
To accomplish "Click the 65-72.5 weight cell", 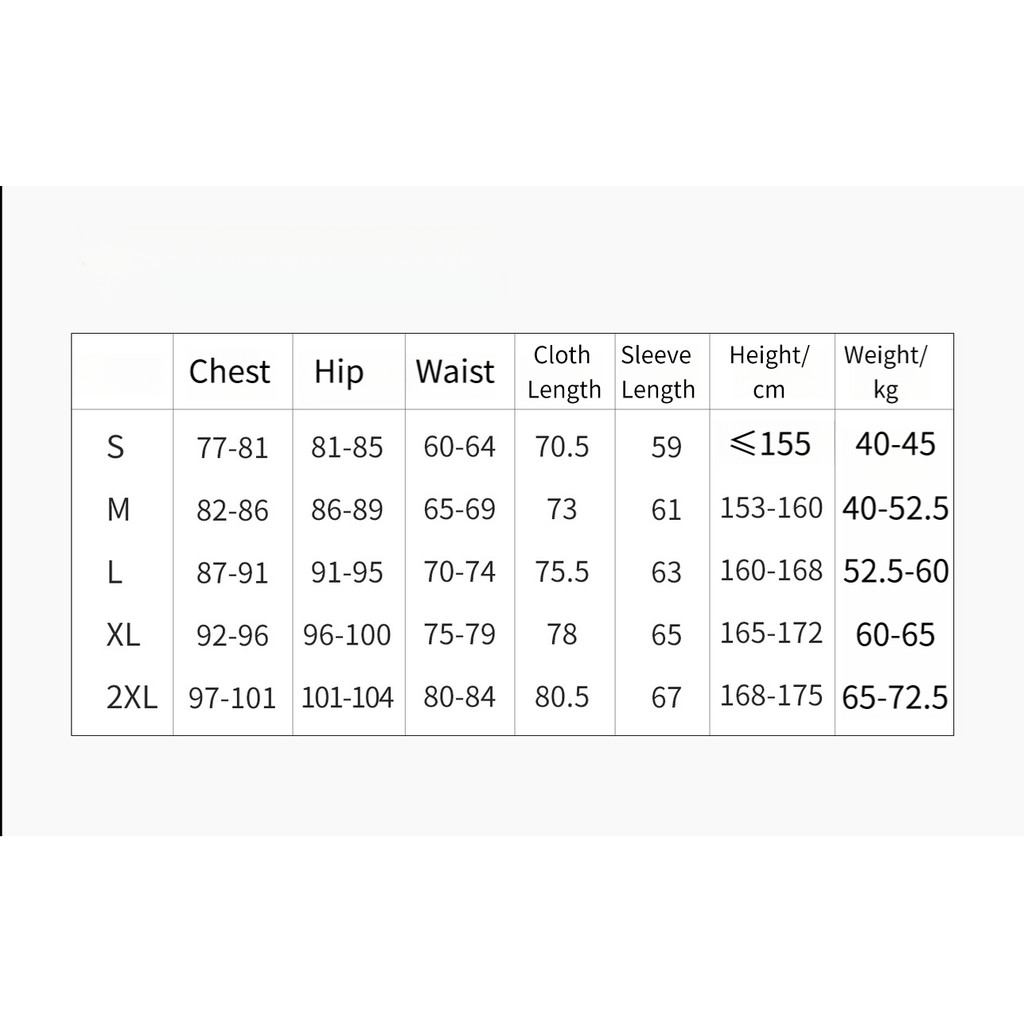I will tap(895, 697).
